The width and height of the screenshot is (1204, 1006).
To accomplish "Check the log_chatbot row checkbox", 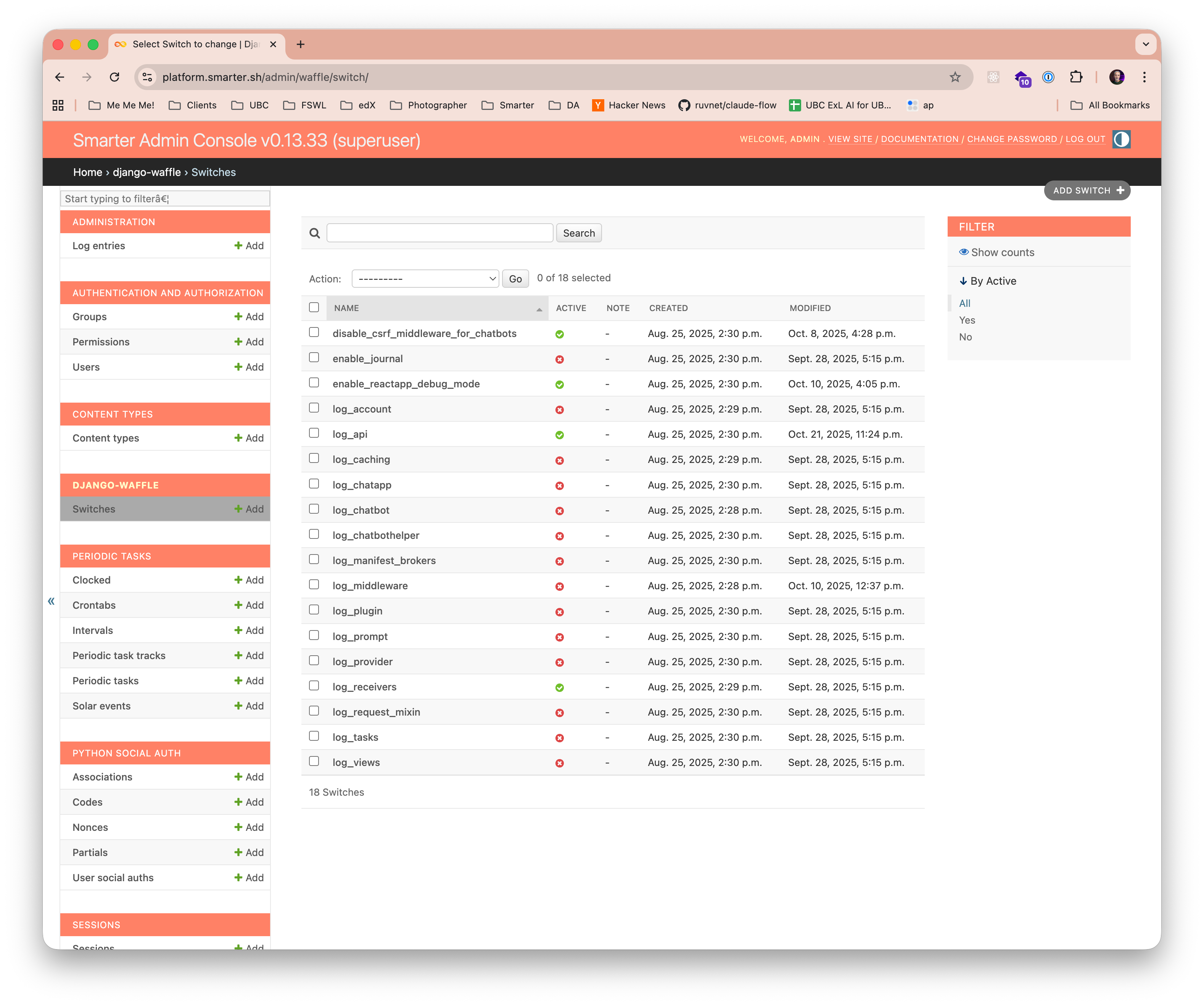I will pyautogui.click(x=314, y=509).
